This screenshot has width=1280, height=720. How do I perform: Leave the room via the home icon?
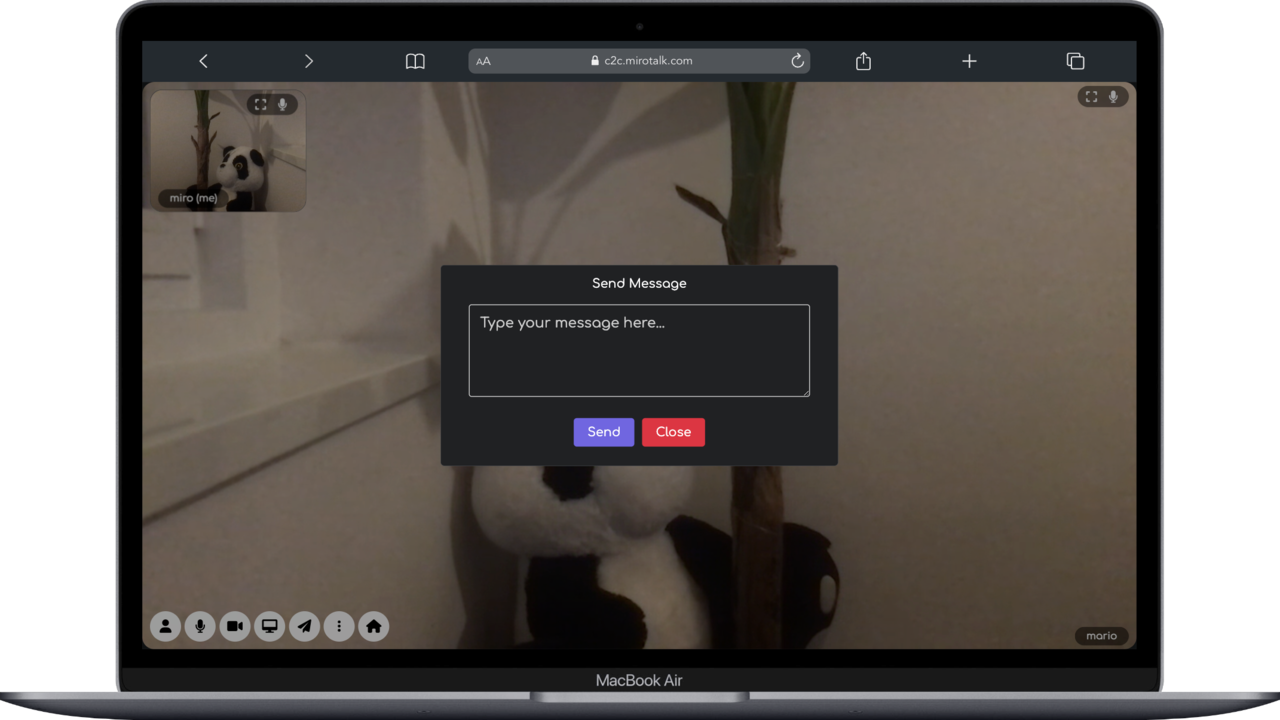click(x=373, y=626)
